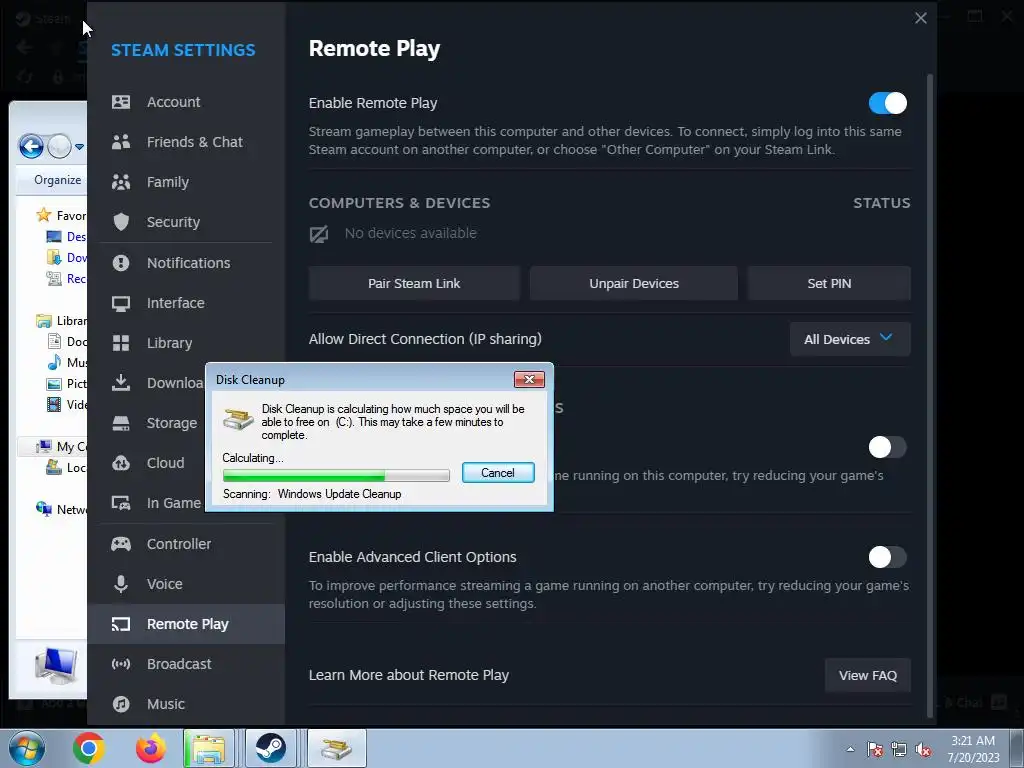Launch Firefox from the taskbar
Viewport: 1024px width, 768px height.
(150, 748)
